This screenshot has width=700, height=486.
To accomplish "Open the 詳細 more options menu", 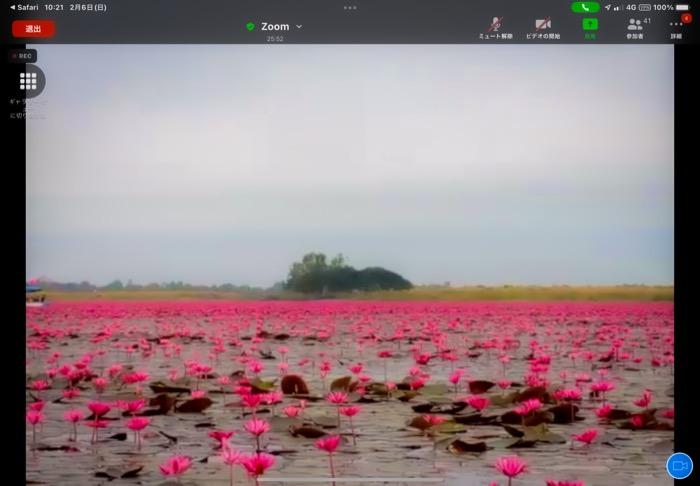I will pos(677,27).
